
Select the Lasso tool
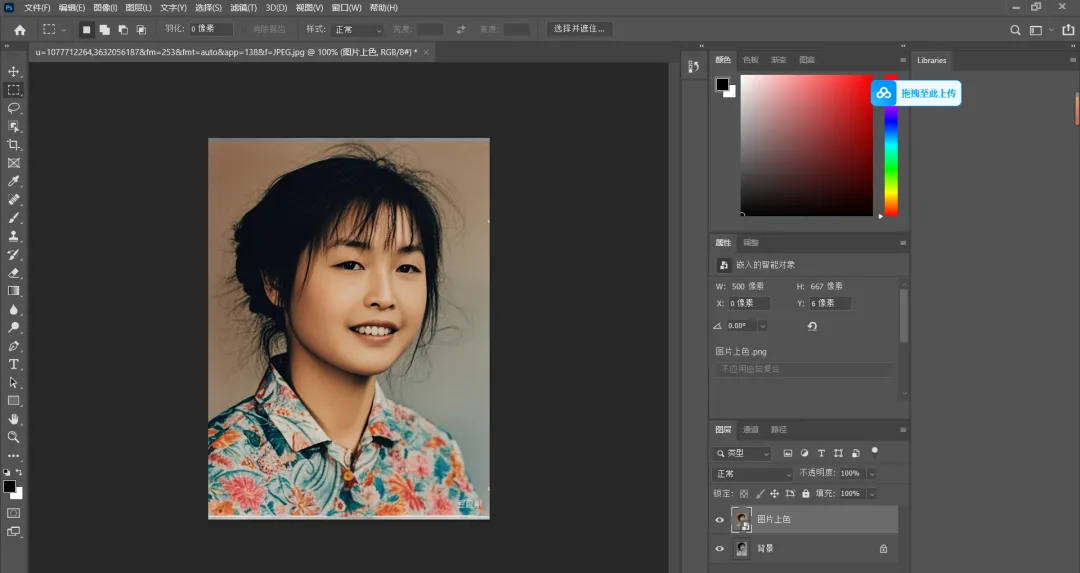(x=14, y=108)
